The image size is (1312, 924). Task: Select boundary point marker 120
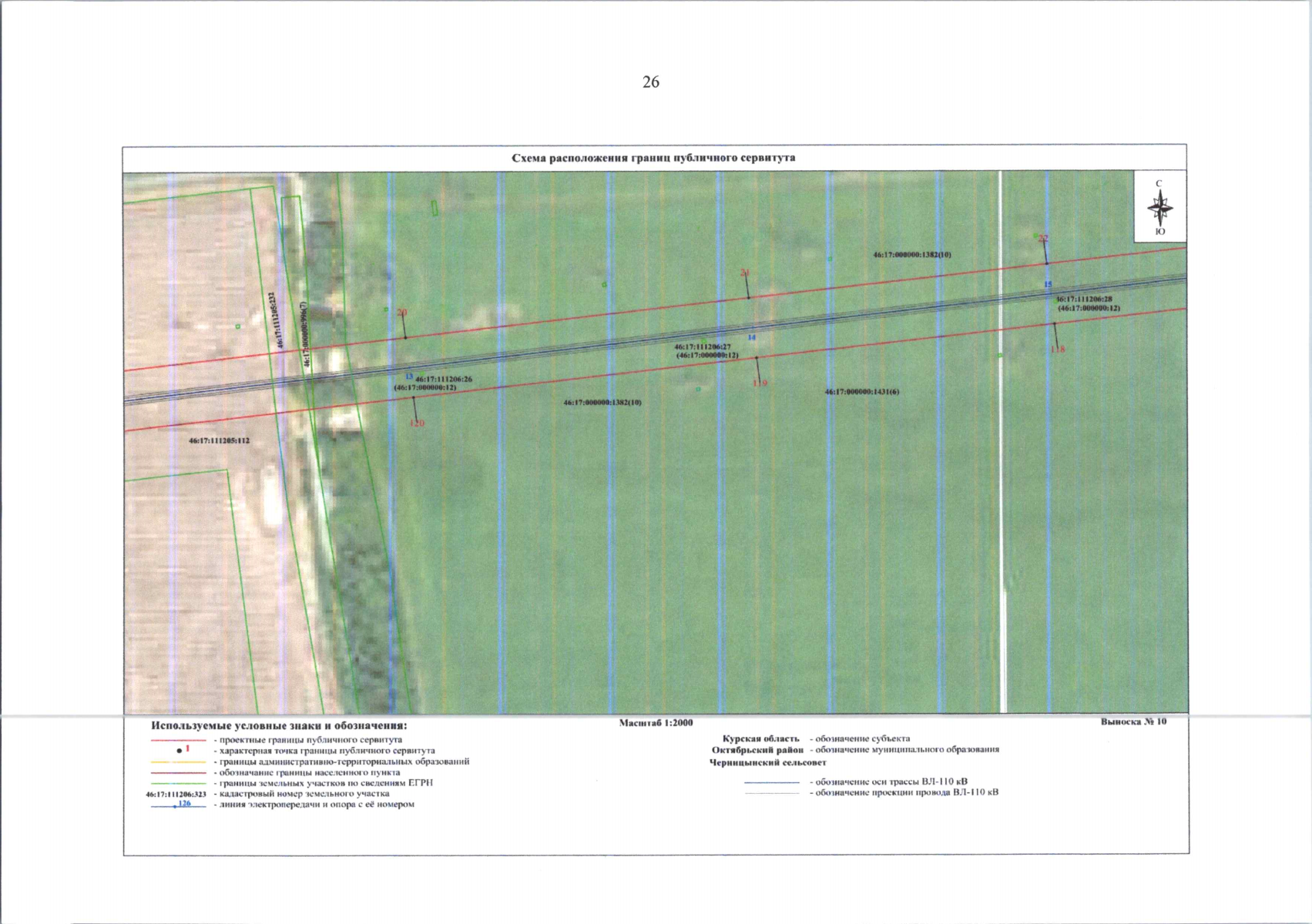click(417, 423)
